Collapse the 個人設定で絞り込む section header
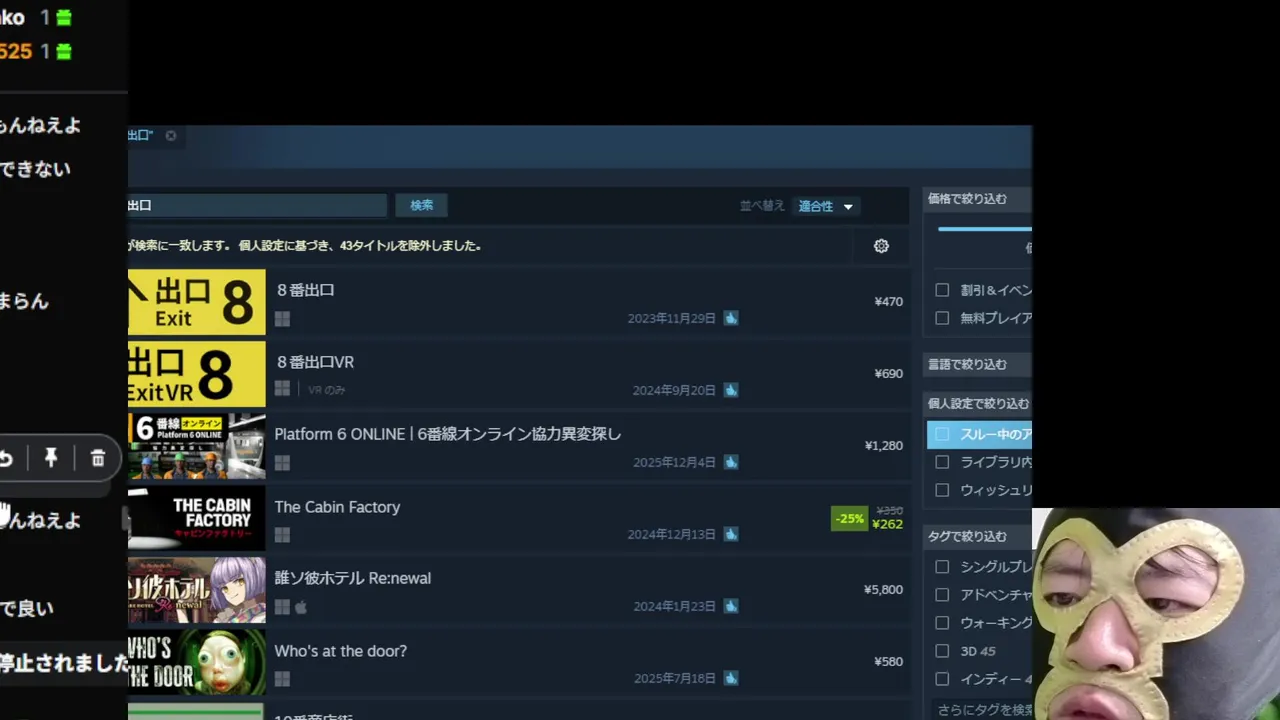Viewport: 1280px width, 720px height. coord(977,403)
